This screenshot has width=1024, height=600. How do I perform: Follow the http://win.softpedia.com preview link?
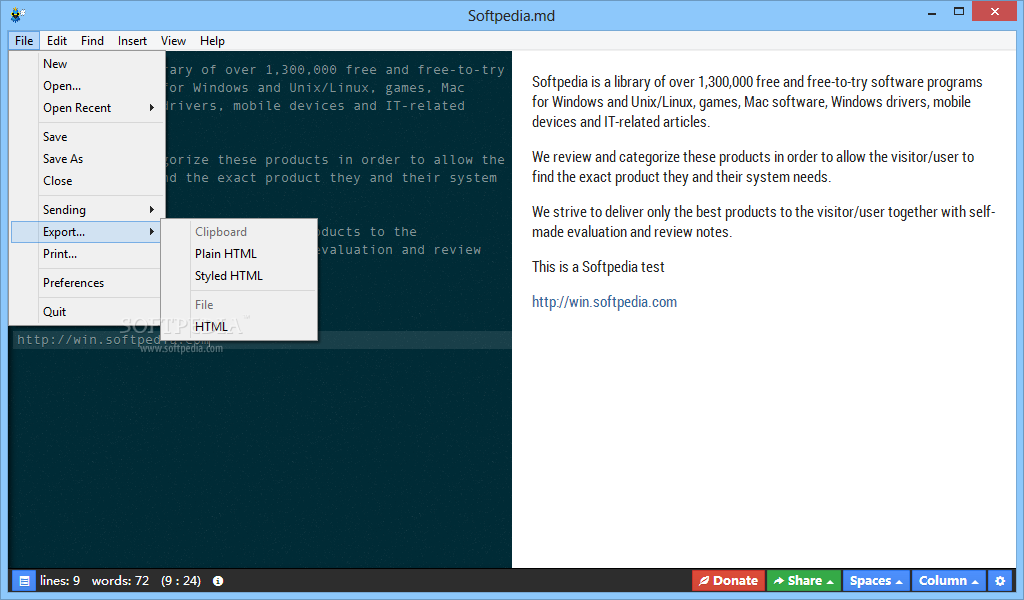(x=604, y=302)
